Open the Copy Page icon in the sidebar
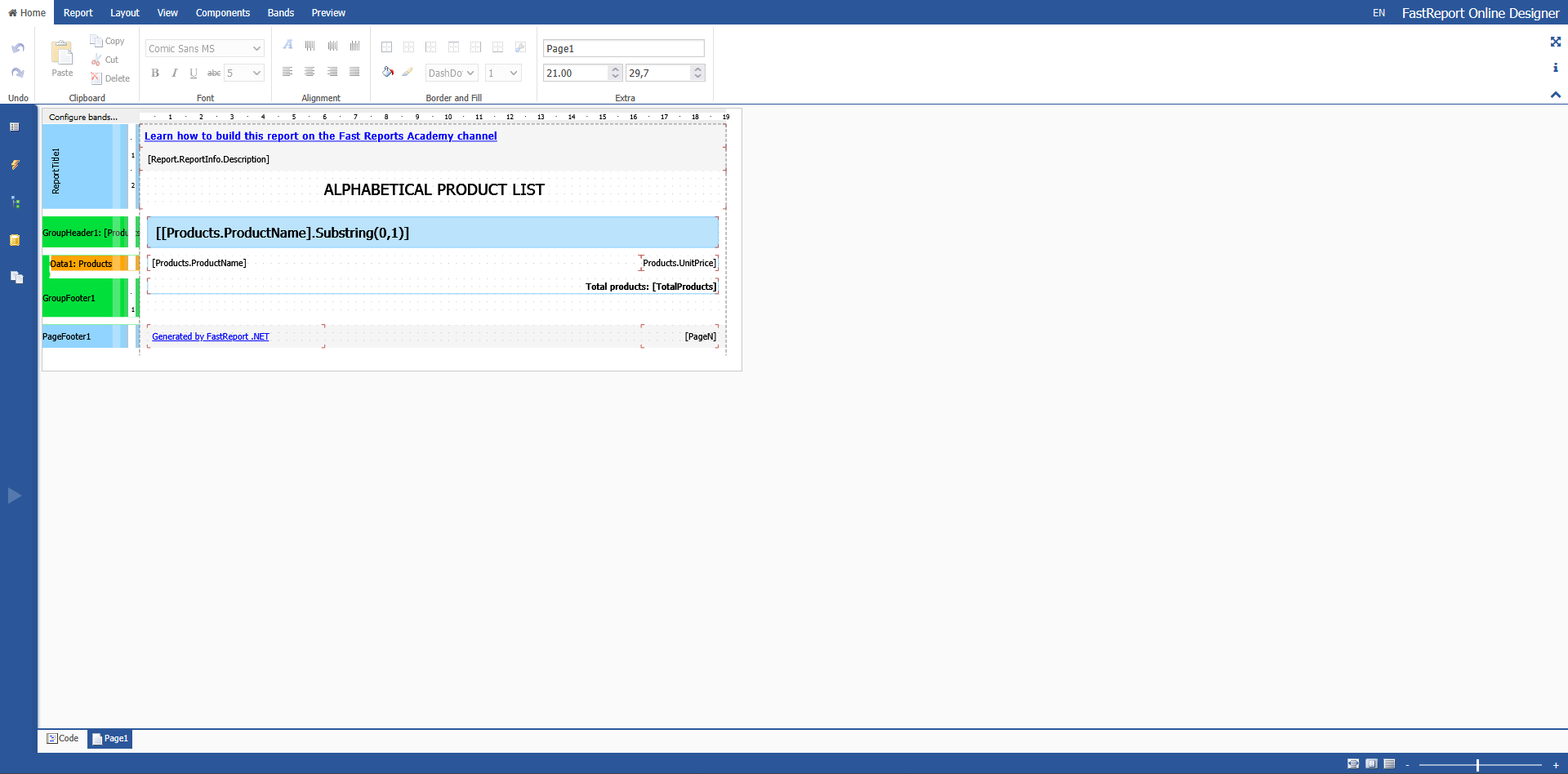This screenshot has width=1568, height=774. coord(15,278)
